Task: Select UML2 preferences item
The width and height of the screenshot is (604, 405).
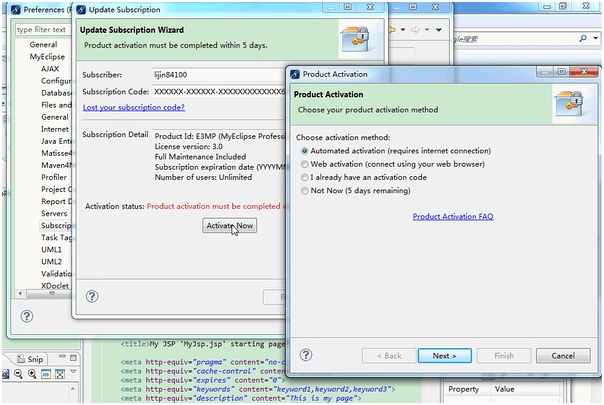Action: click(51, 262)
